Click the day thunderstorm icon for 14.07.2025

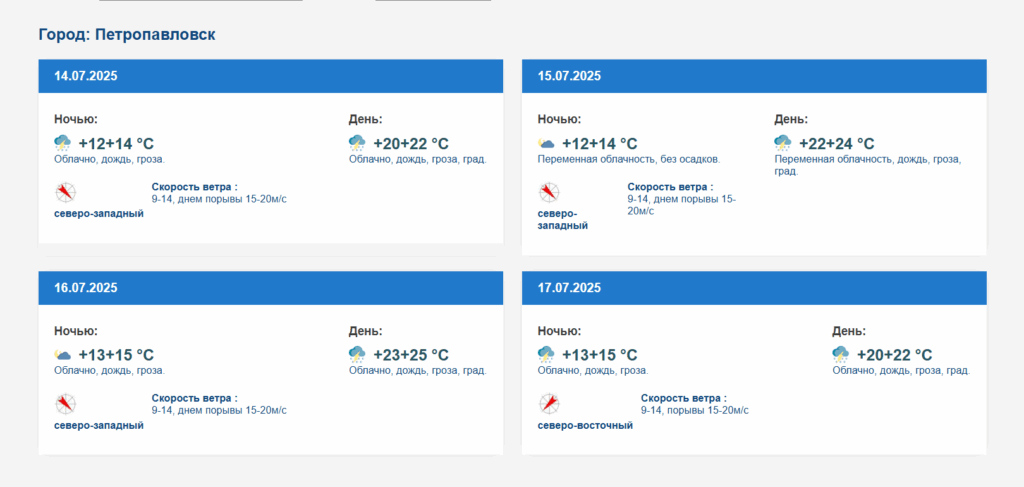[x=357, y=143]
